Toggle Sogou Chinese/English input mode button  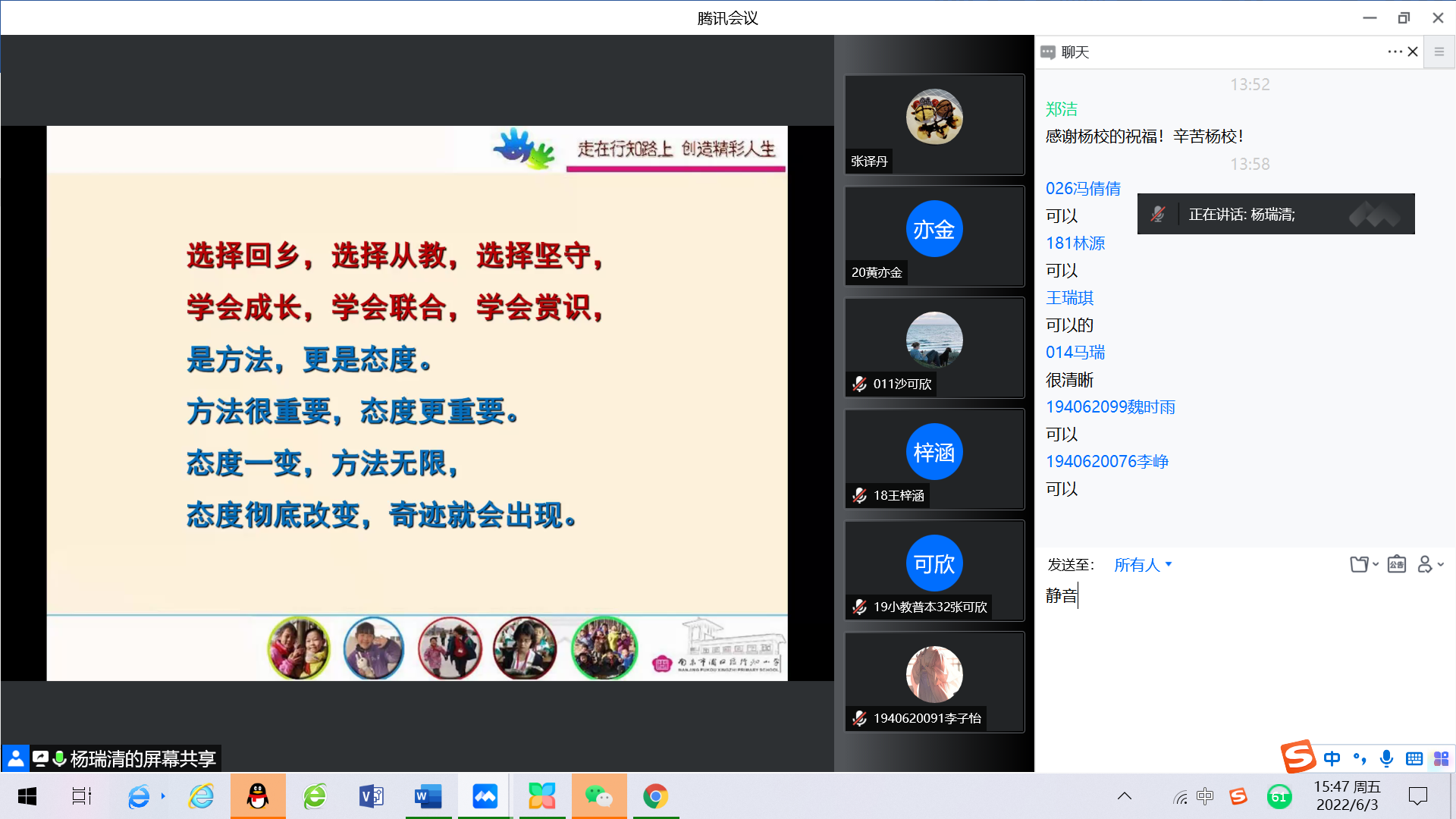(1332, 758)
